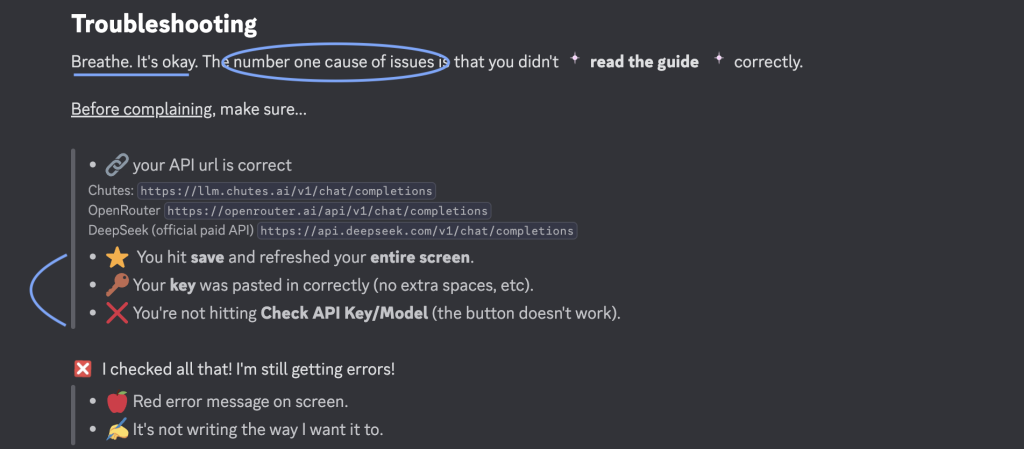Click the key emoji icon

tap(117, 285)
